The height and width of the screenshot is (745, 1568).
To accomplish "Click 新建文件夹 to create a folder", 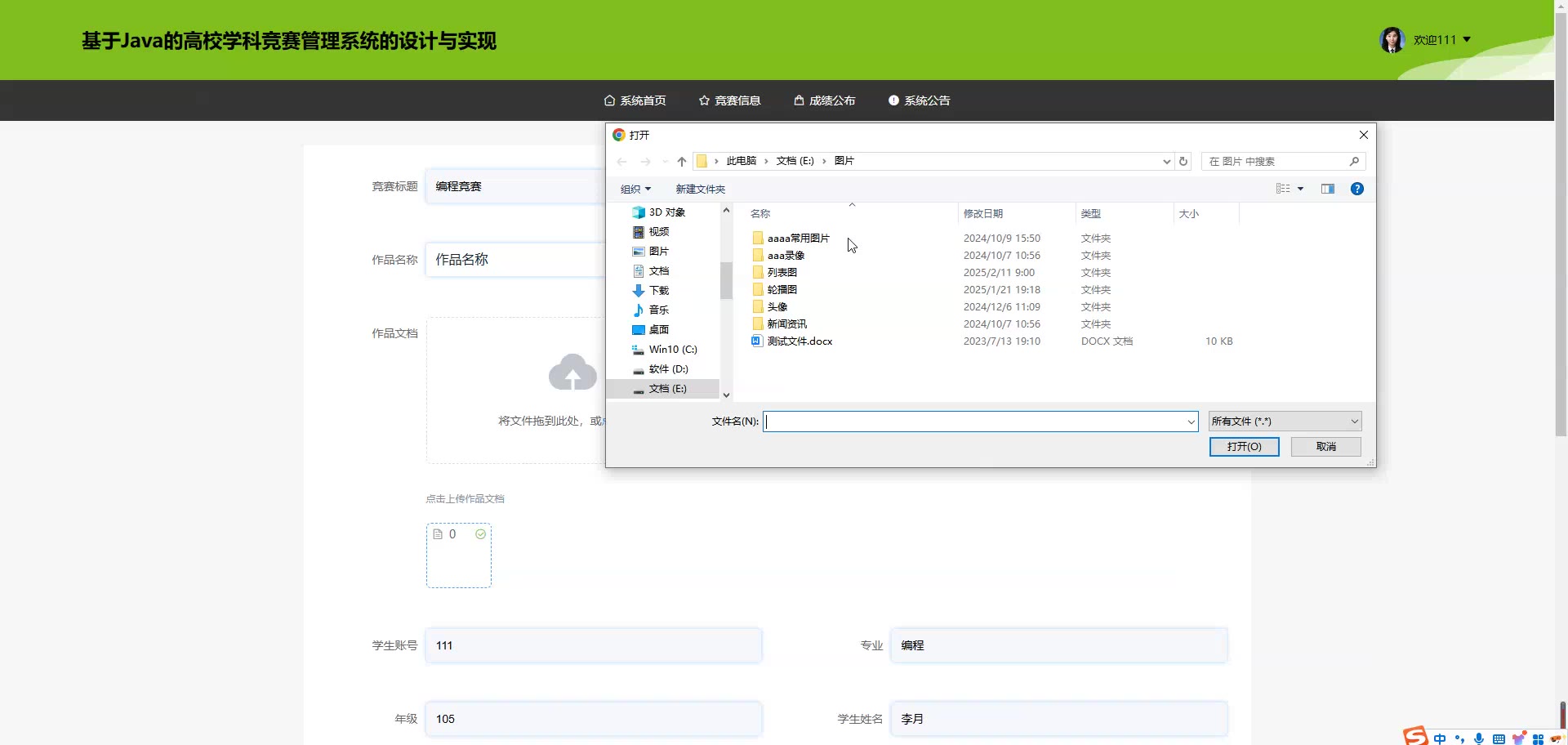I will 700,190.
